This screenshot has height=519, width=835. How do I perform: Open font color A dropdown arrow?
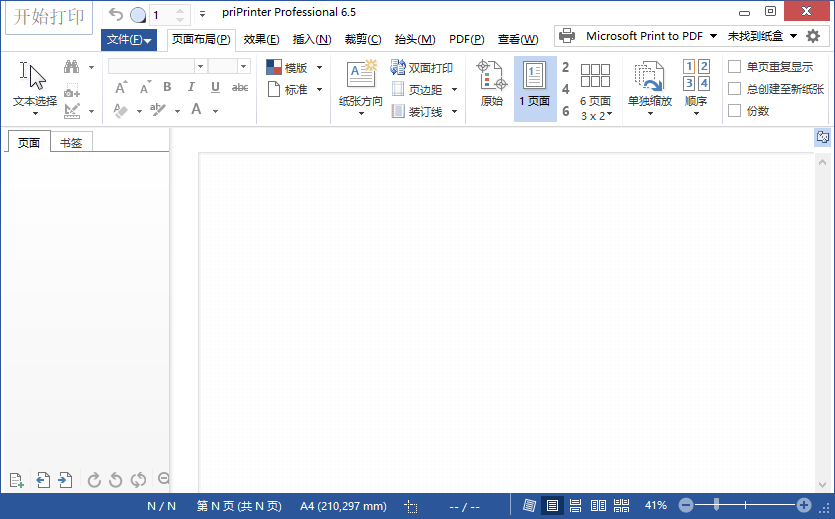216,111
